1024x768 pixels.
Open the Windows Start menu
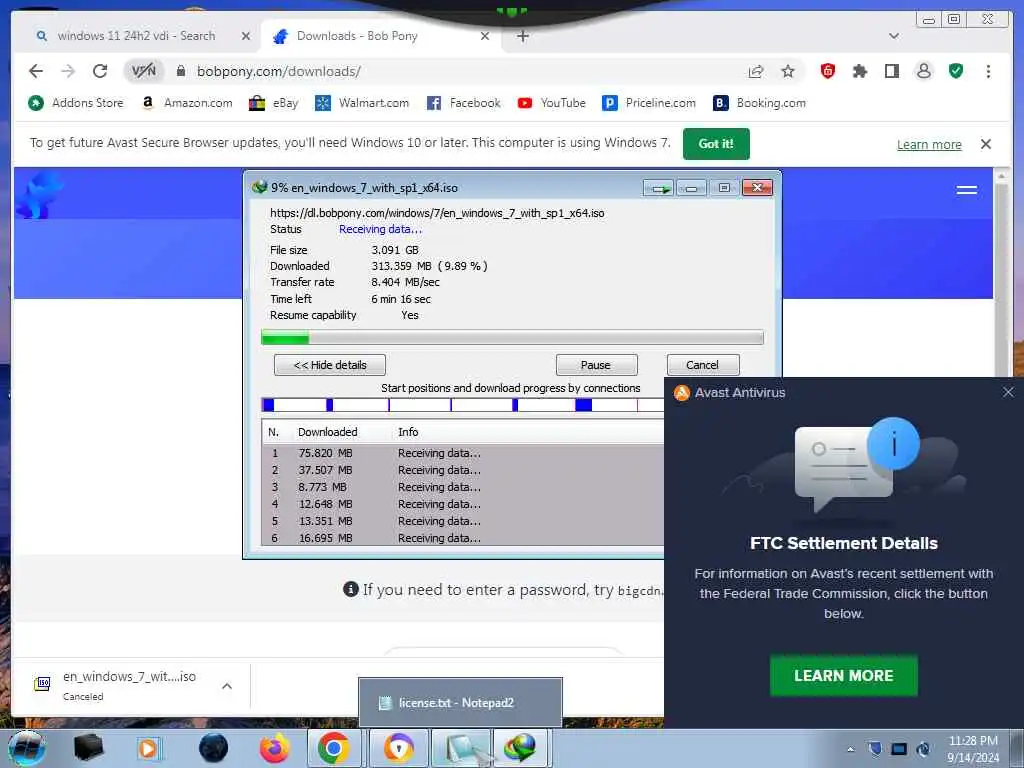click(26, 748)
